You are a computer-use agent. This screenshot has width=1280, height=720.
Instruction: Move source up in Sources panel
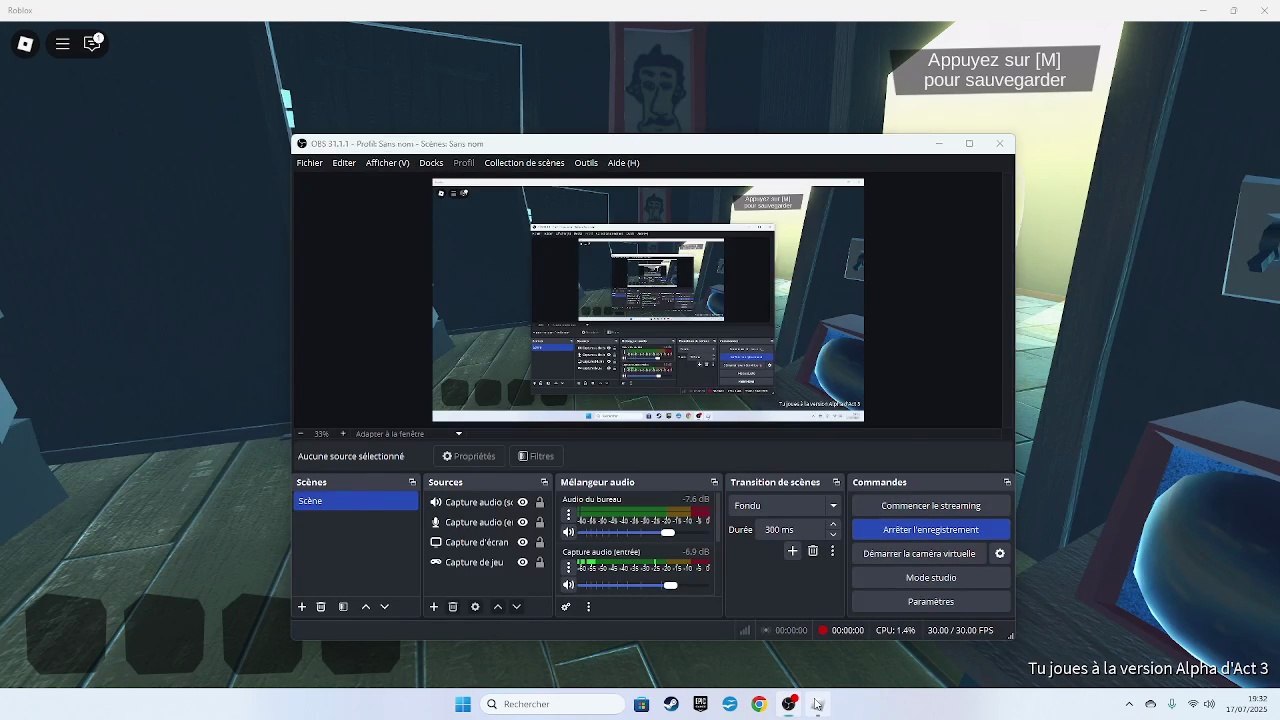point(498,607)
